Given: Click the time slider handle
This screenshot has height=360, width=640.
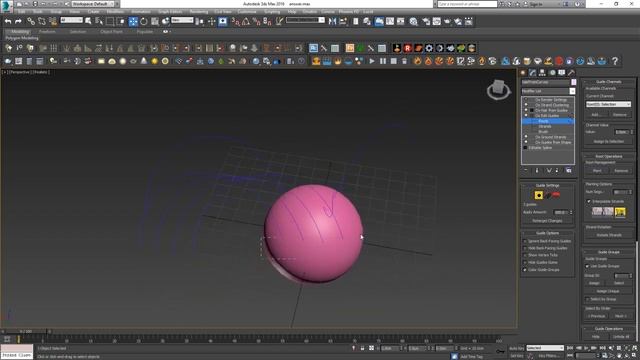Looking at the screenshot, I should coord(26,331).
